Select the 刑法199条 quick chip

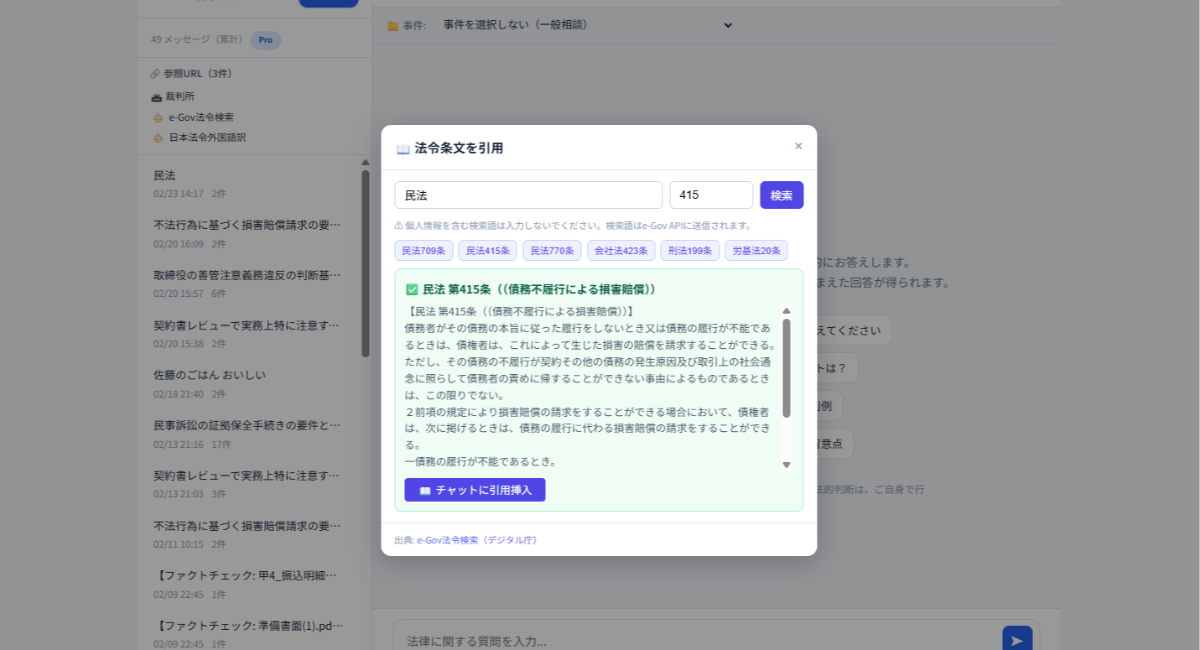[x=689, y=251]
